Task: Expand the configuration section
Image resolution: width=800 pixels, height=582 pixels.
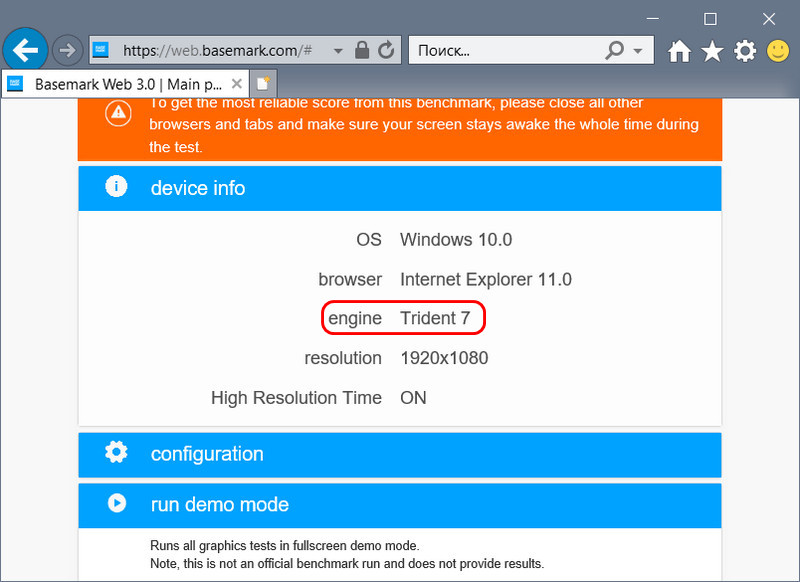Action: [400, 454]
